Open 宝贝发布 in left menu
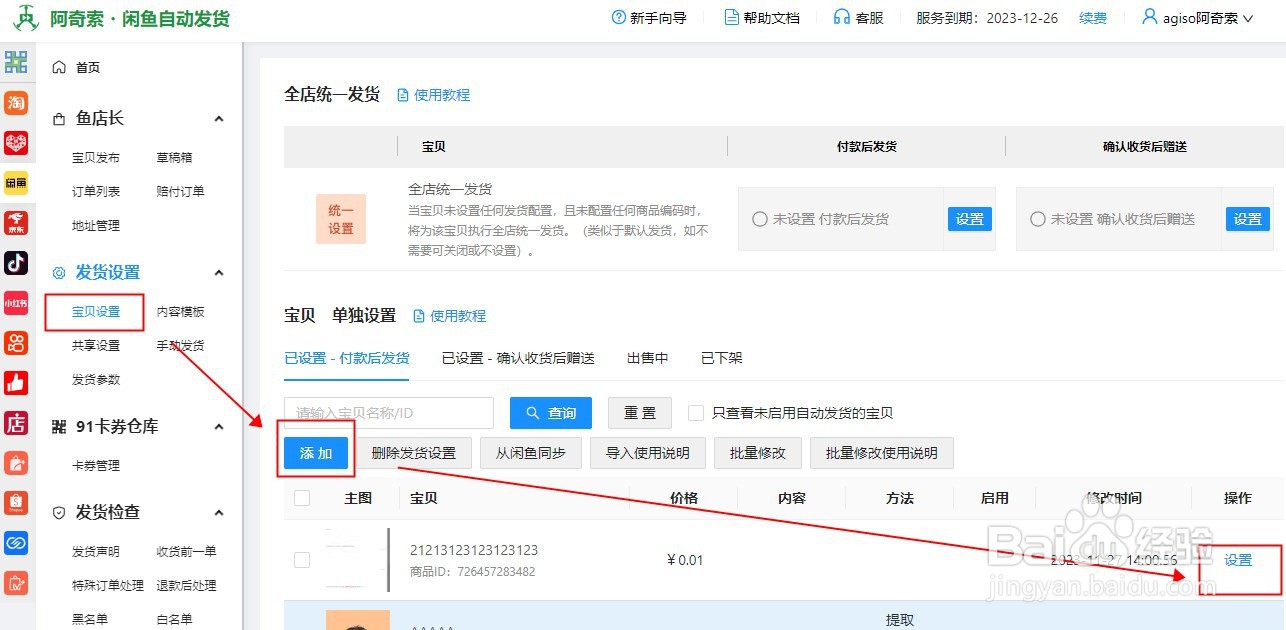Image resolution: width=1286 pixels, height=630 pixels. pyautogui.click(x=96, y=158)
